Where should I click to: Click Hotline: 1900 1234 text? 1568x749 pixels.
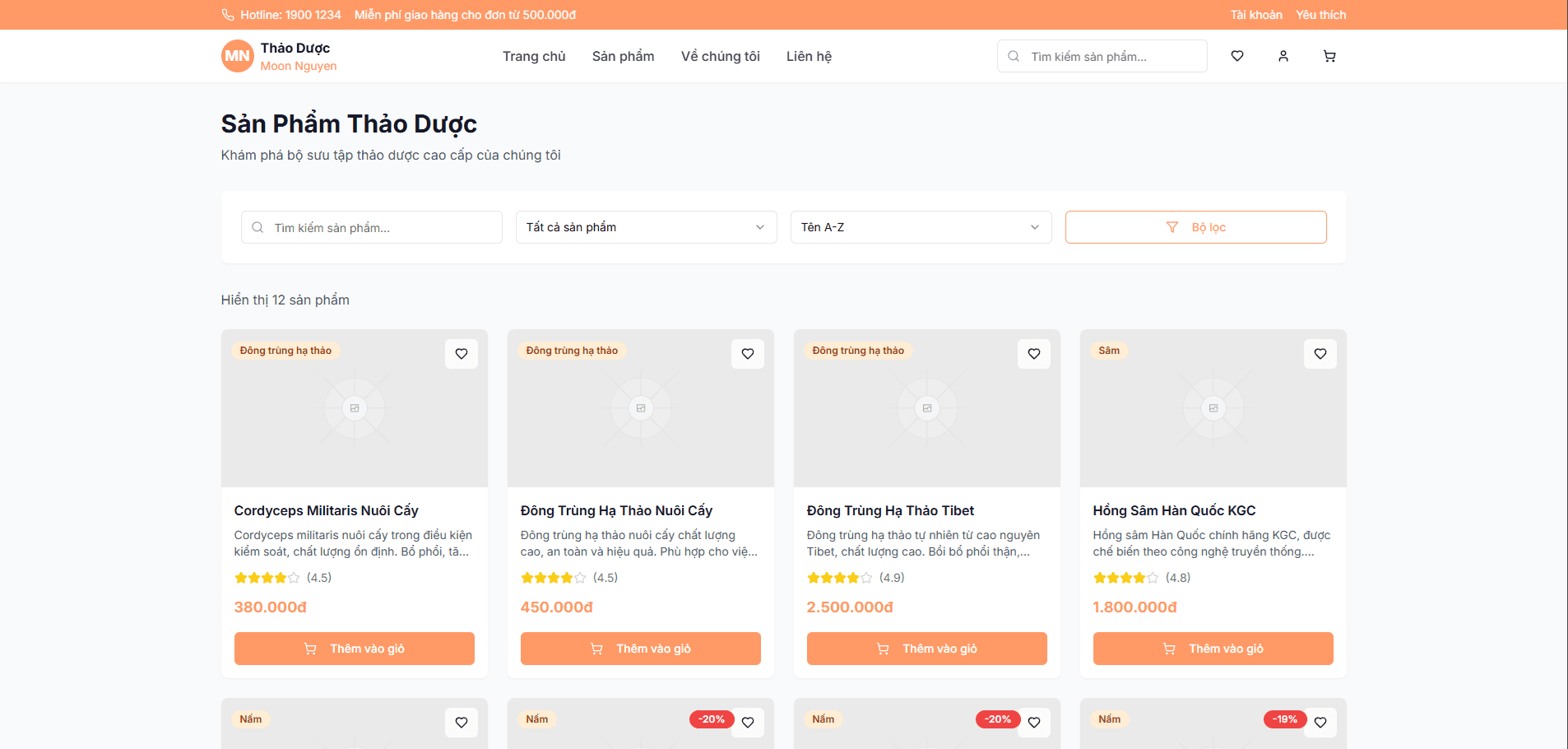pyautogui.click(x=290, y=15)
